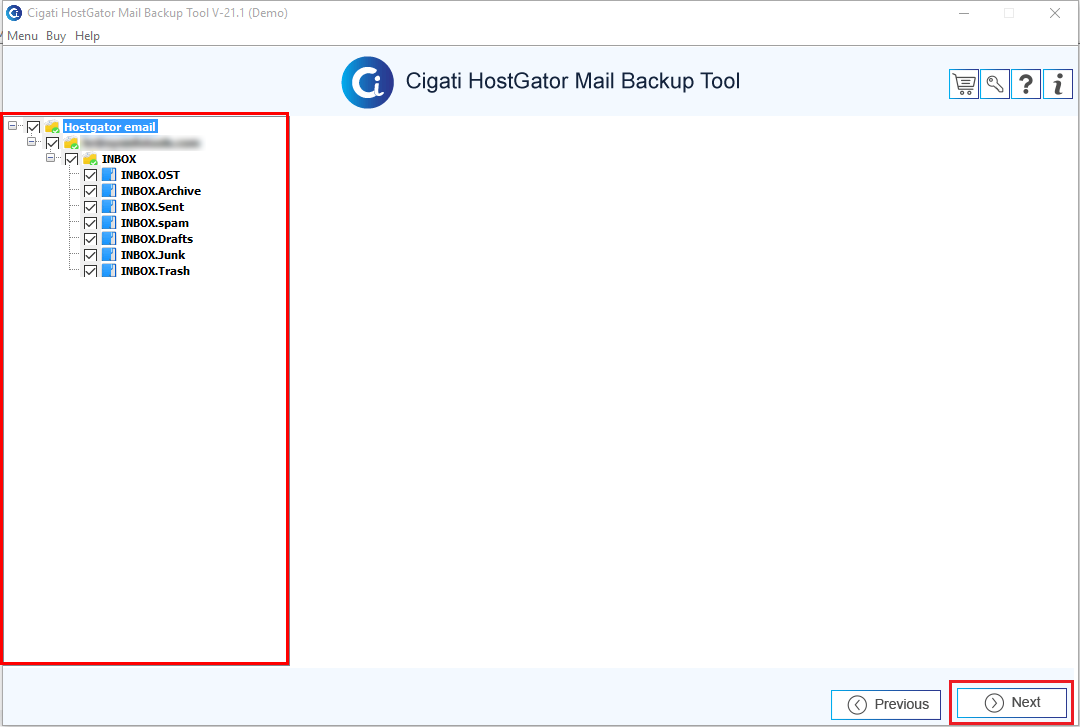
Task: Toggle the INBOX.Drafts checkbox
Action: [90, 239]
